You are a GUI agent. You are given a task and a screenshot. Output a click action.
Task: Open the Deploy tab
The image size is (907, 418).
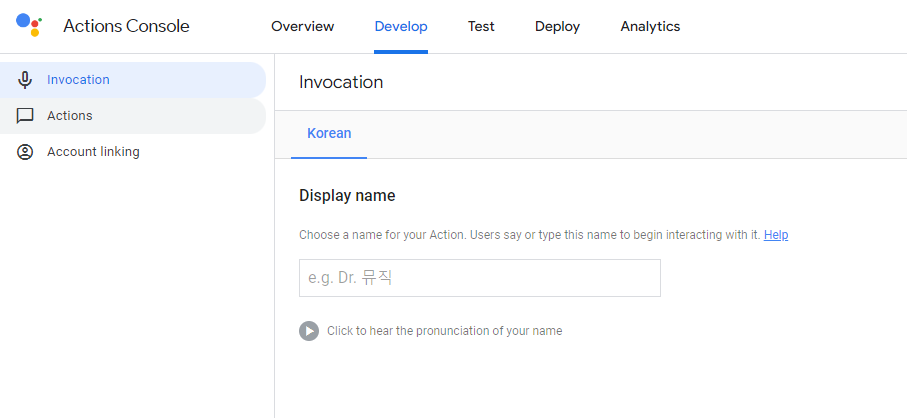click(x=558, y=27)
